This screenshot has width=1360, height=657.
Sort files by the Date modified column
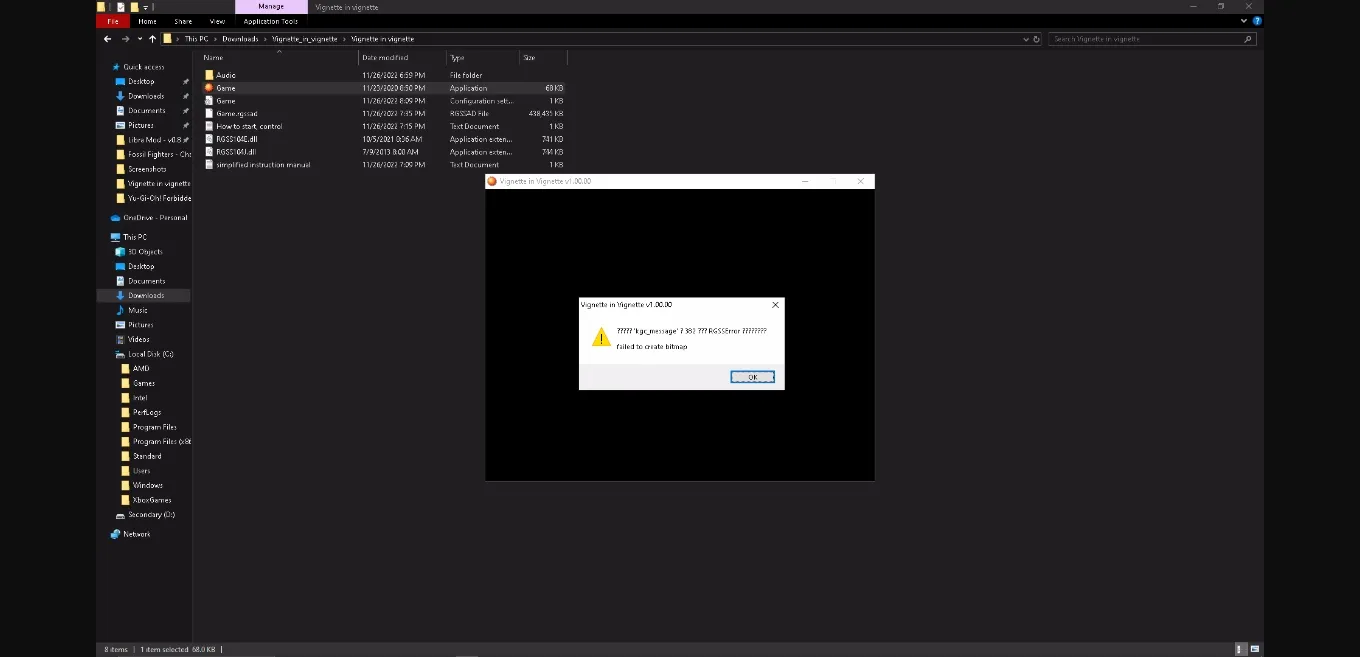(385, 58)
